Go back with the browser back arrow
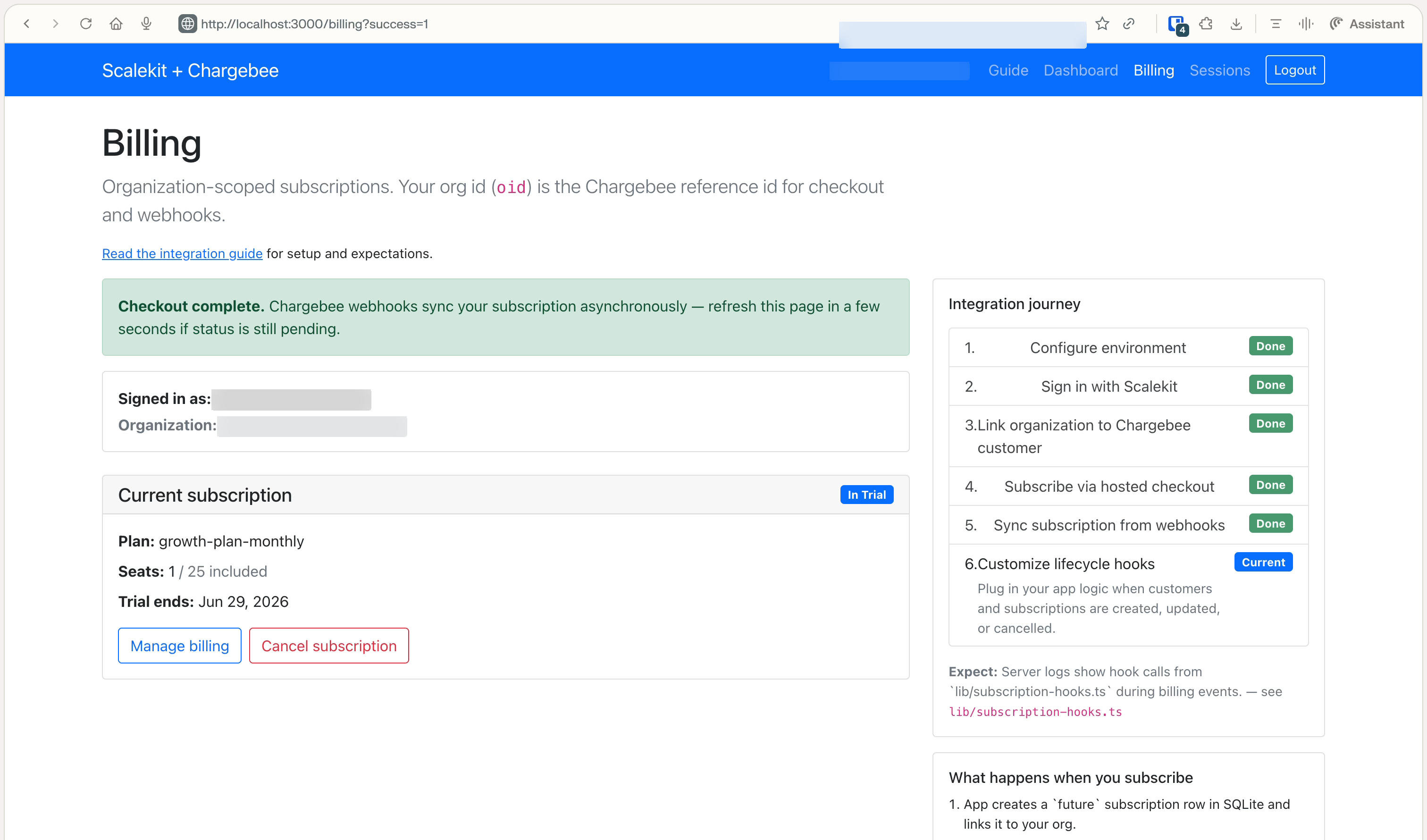Screen dimensions: 1427x840 [26, 24]
